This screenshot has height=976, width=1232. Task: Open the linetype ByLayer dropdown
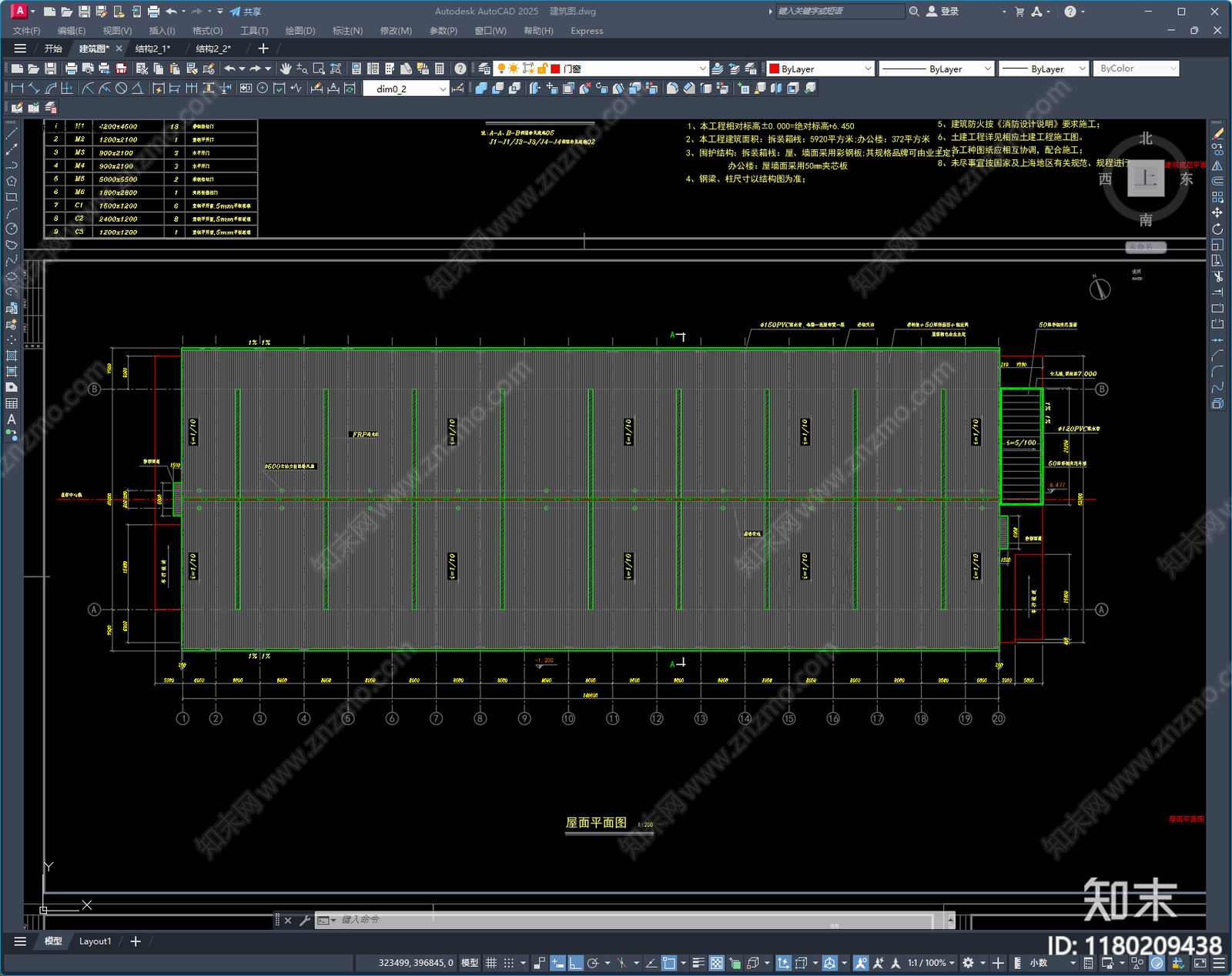936,69
